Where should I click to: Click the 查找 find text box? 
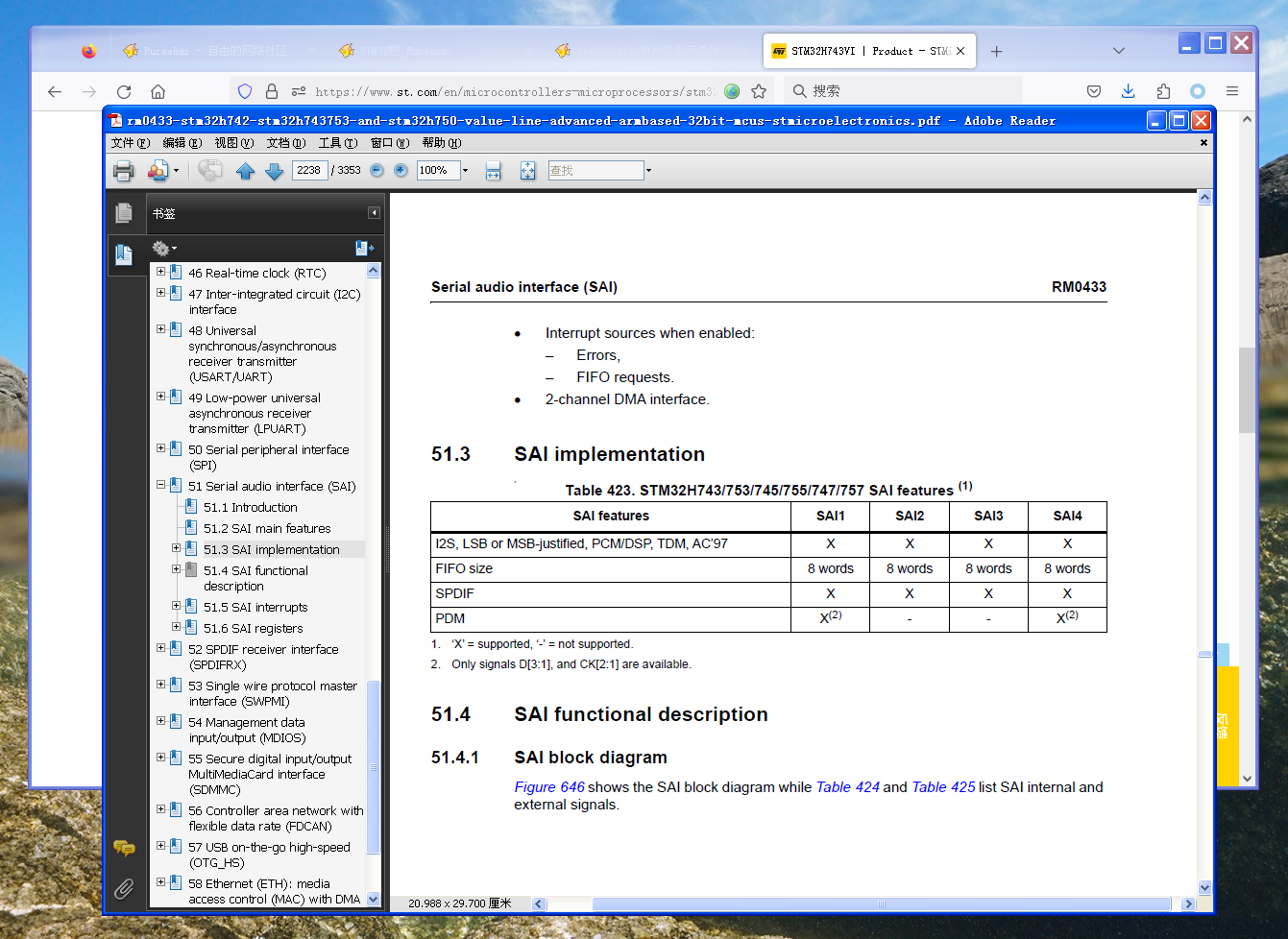(x=595, y=170)
